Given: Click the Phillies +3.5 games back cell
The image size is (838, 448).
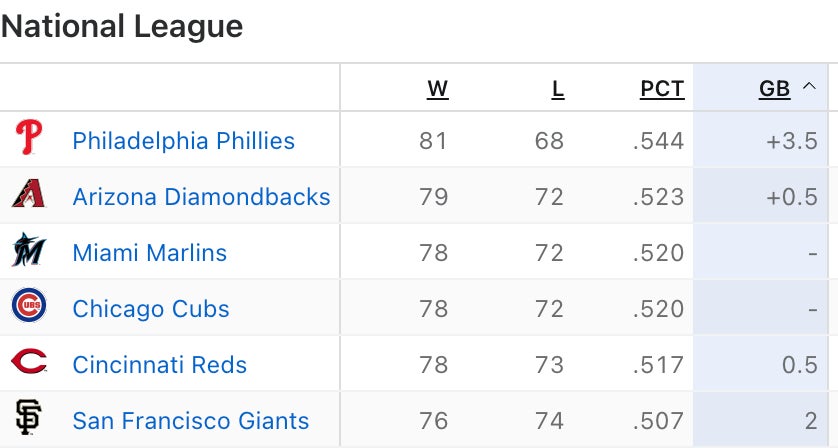Looking at the screenshot, I should point(792,141).
